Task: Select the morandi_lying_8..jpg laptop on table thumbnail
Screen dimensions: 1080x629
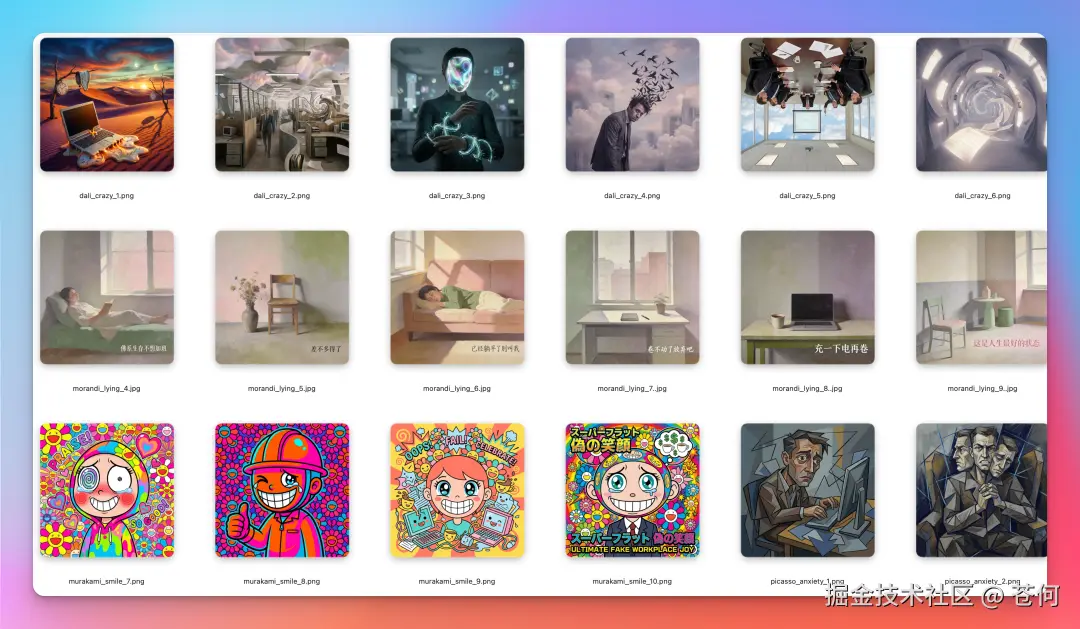Action: (807, 297)
